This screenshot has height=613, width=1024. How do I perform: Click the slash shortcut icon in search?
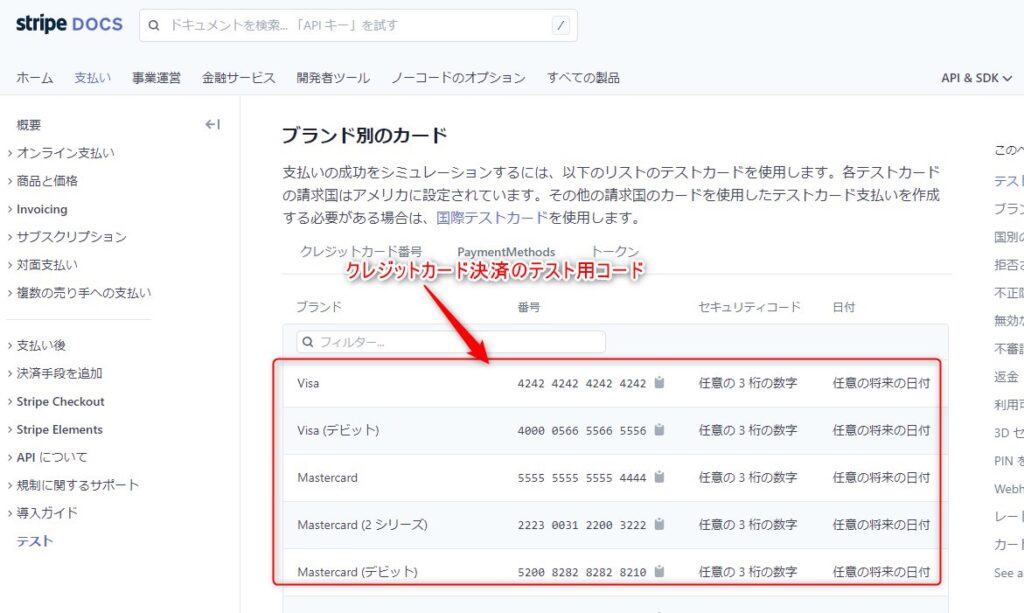pyautogui.click(x=560, y=25)
